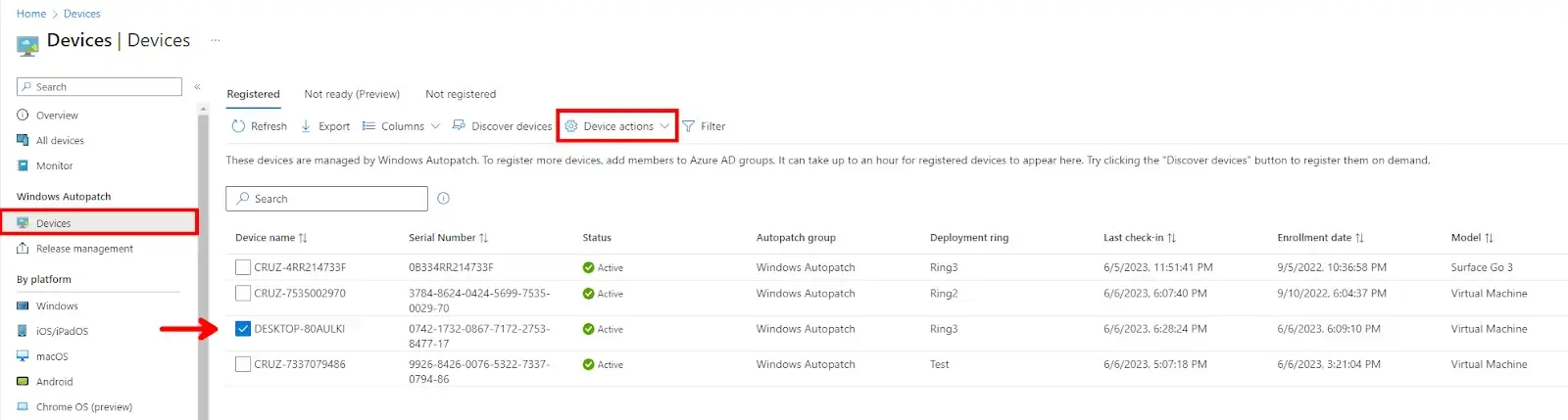Click Ring2 deployment ring cell
The width and height of the screenshot is (1568, 420).
click(944, 293)
